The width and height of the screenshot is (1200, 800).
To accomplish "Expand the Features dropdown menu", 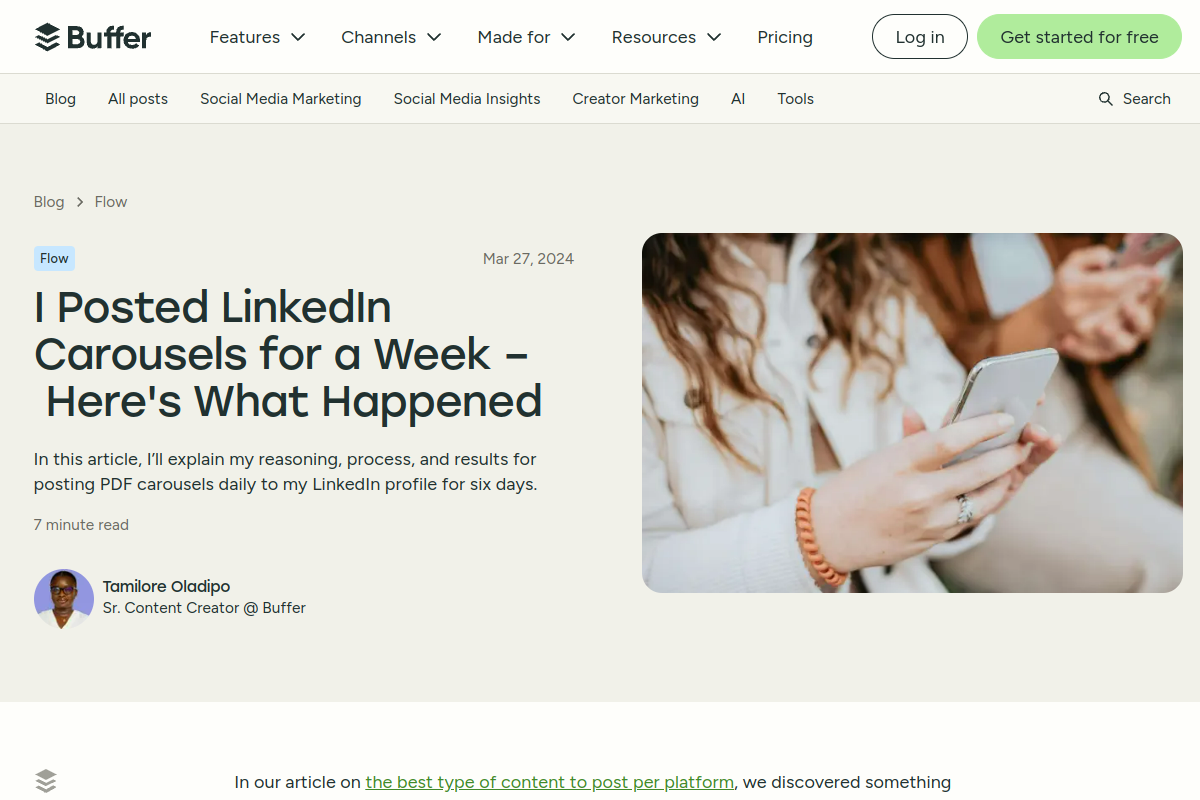I will point(257,37).
